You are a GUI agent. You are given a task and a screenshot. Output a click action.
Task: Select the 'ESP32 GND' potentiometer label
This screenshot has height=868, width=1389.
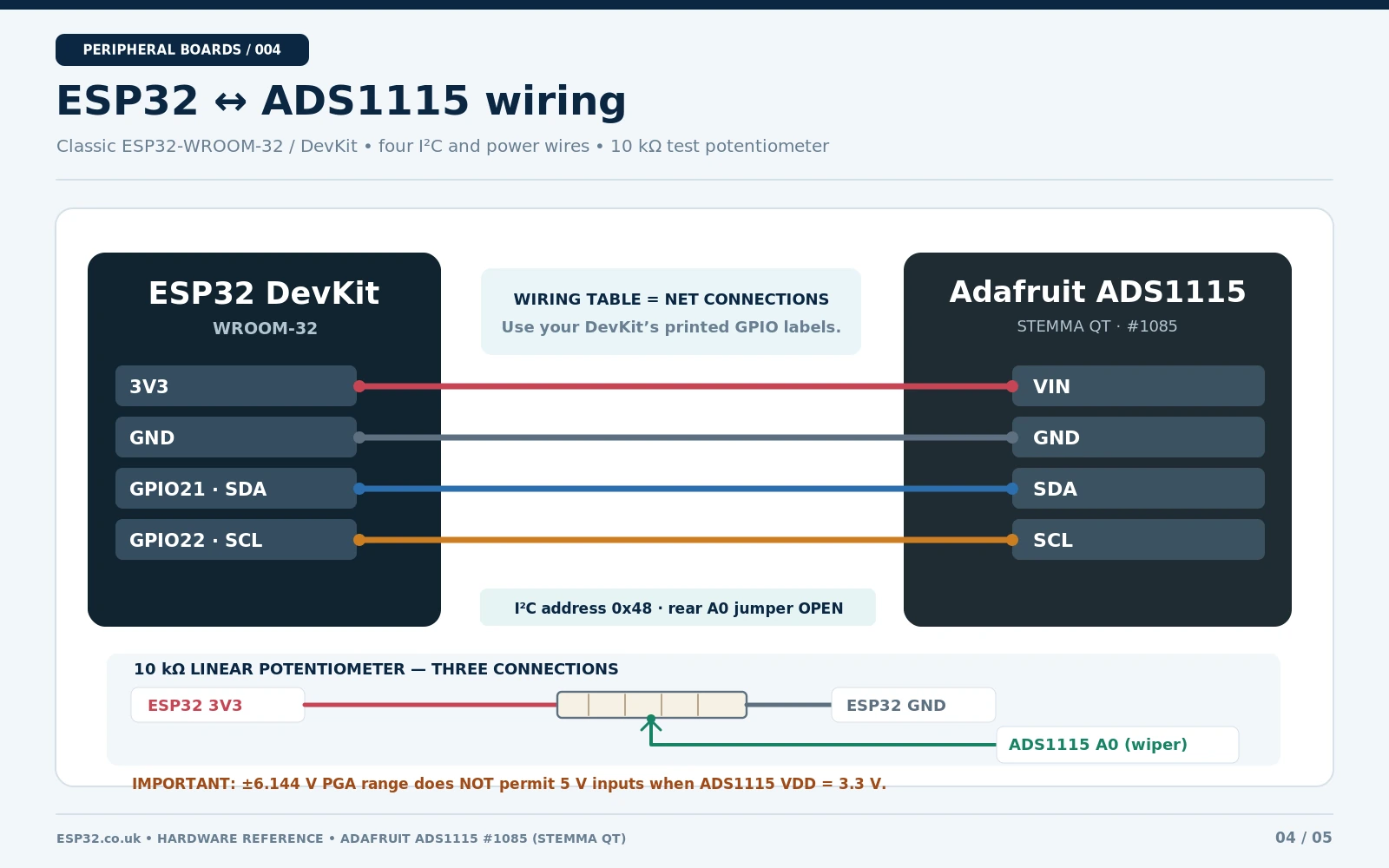pos(913,705)
